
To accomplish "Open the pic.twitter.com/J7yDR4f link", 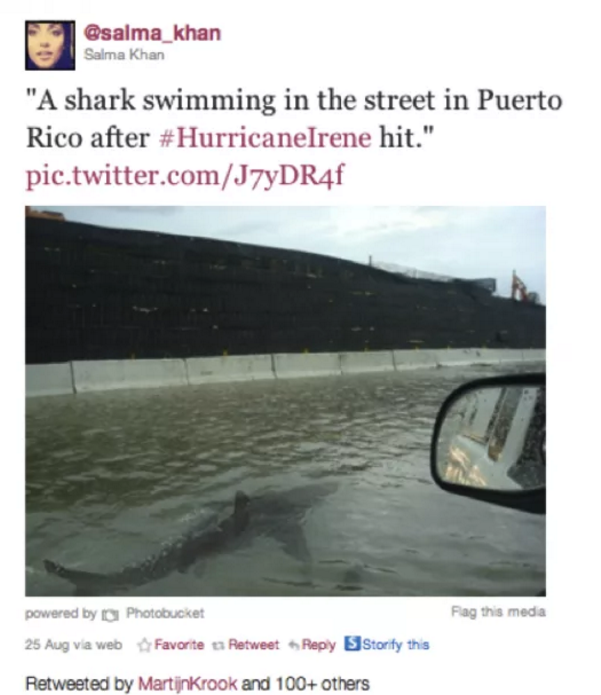I will pos(185,176).
